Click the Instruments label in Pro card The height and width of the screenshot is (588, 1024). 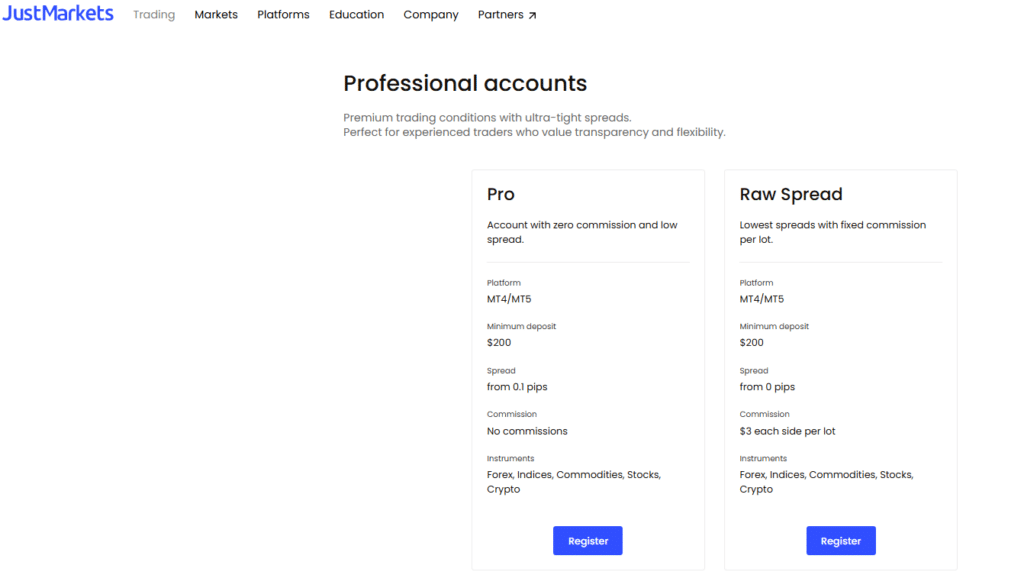511,459
